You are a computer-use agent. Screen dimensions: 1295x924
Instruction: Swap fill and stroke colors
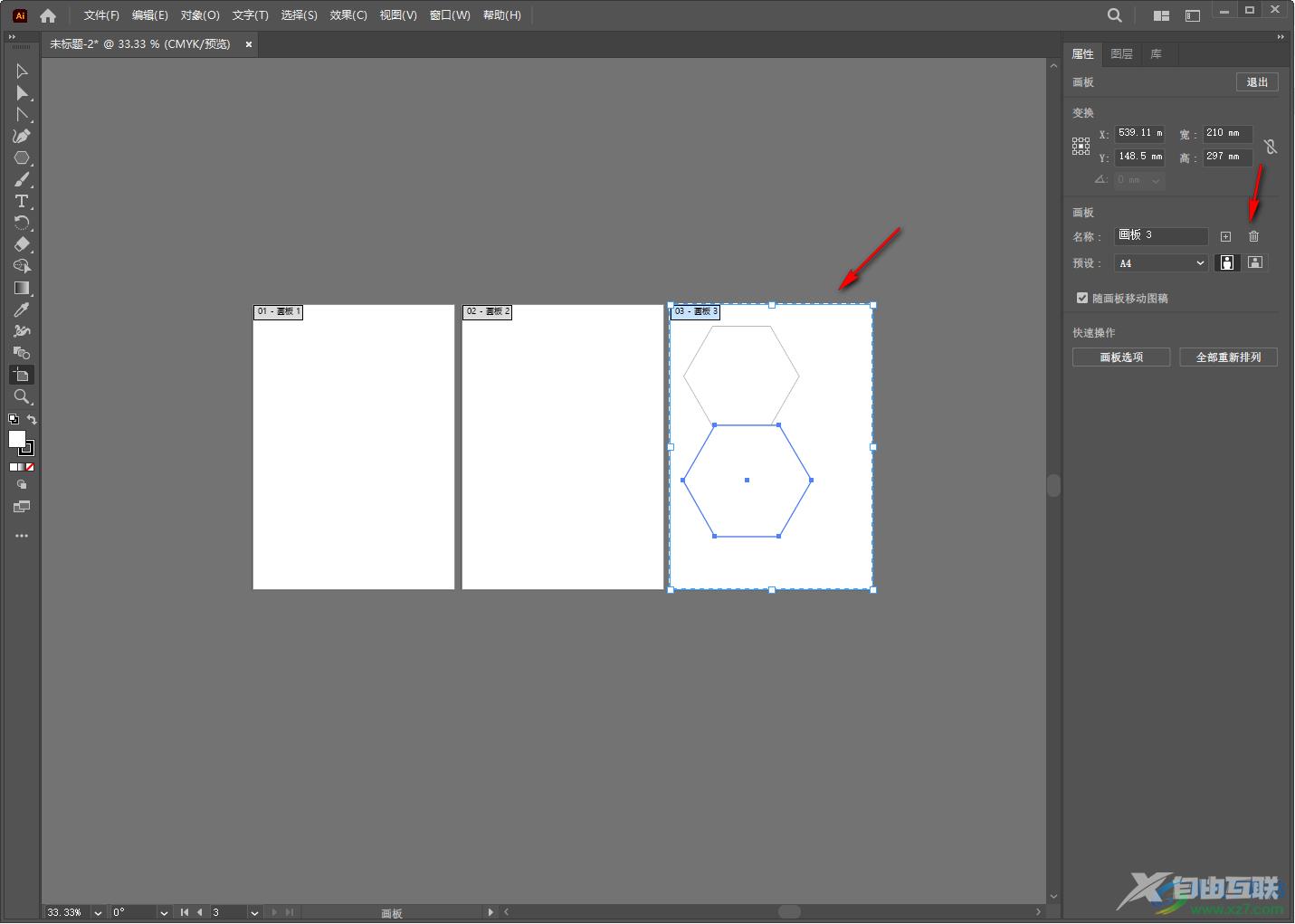click(x=32, y=419)
